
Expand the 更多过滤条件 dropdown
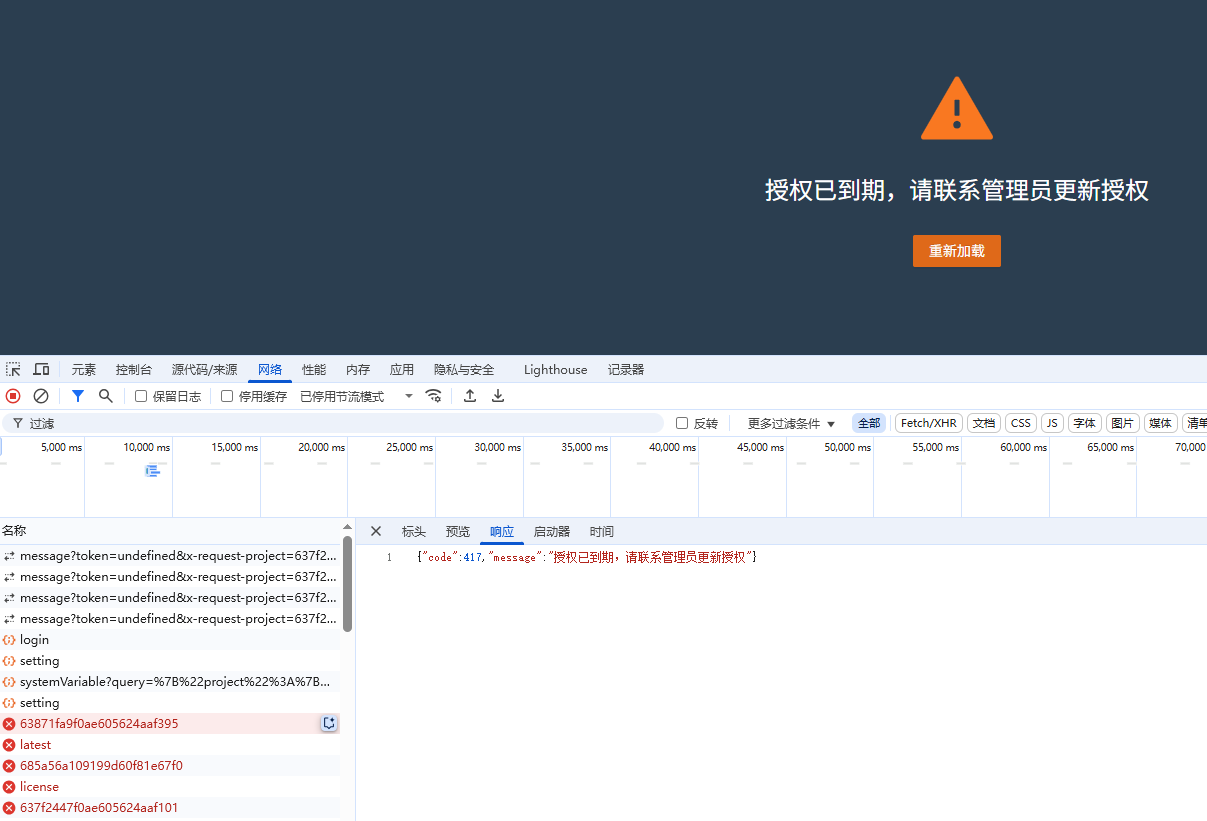pos(791,423)
